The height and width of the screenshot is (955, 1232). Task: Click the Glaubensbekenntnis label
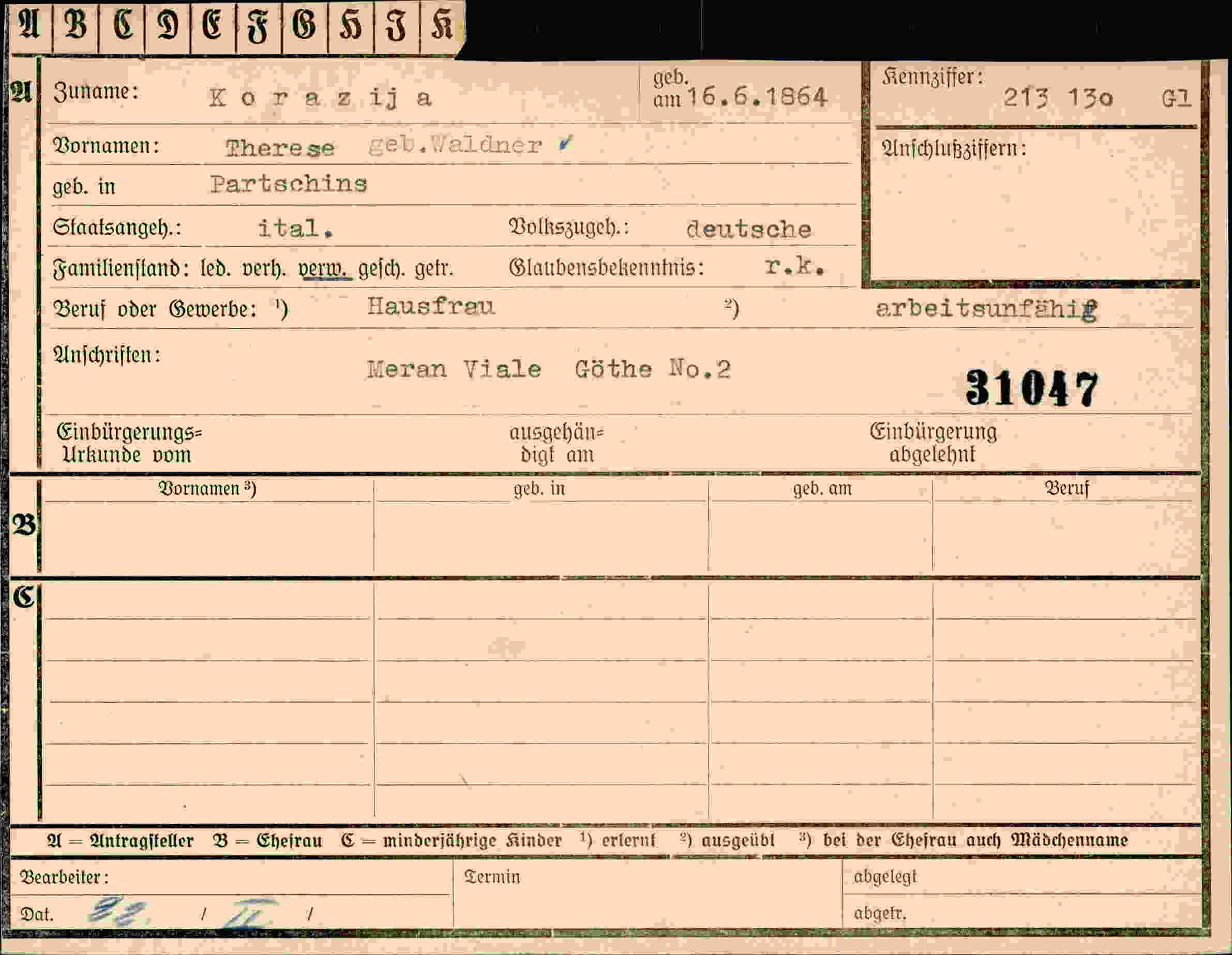607,267
